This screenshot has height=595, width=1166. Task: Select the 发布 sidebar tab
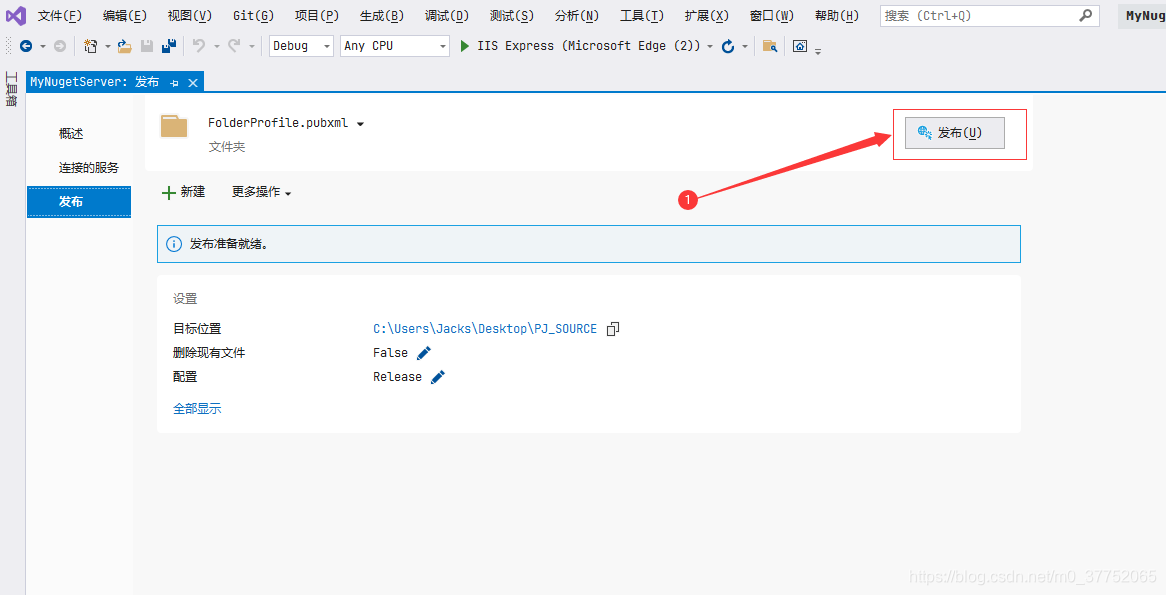pos(79,202)
